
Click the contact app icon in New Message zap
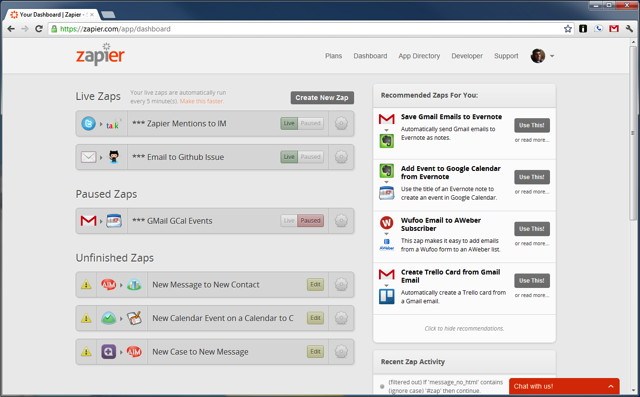click(134, 284)
